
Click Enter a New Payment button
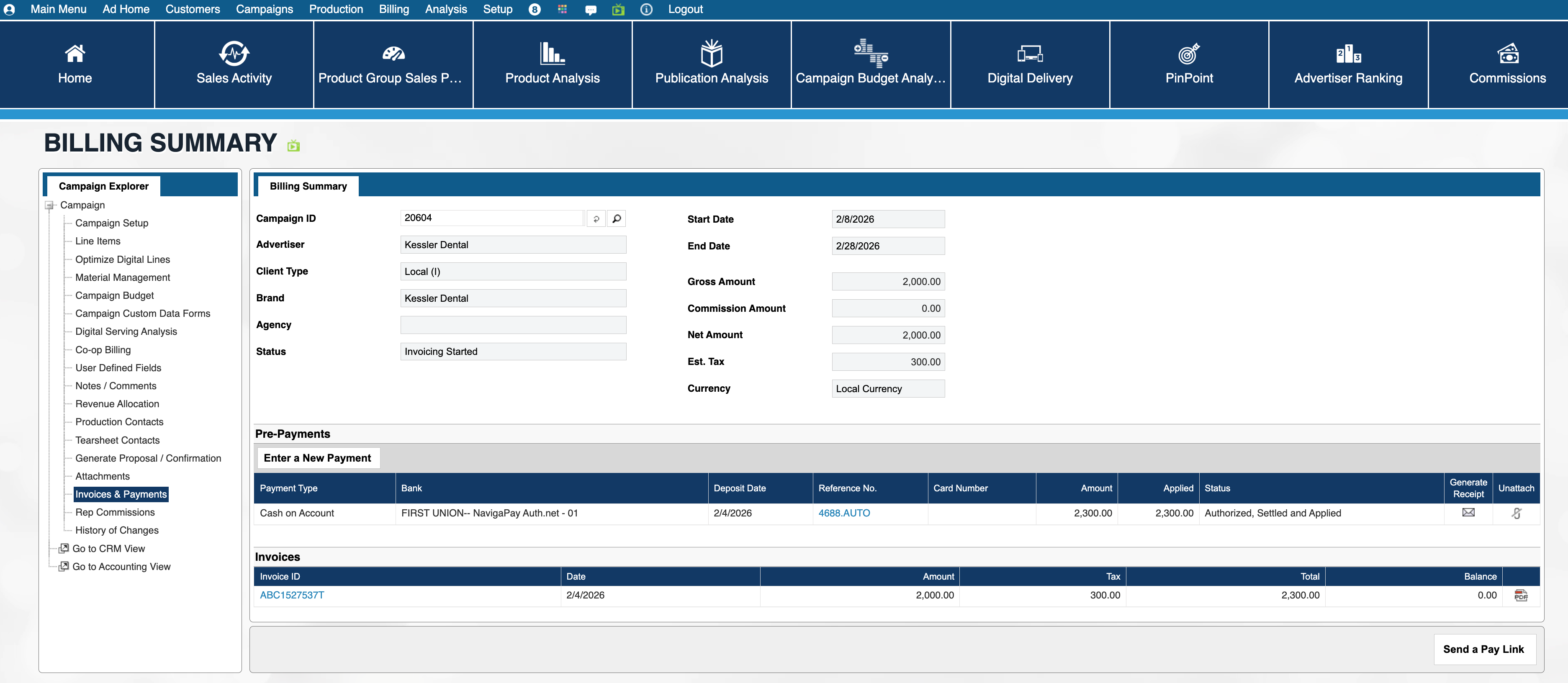point(316,458)
